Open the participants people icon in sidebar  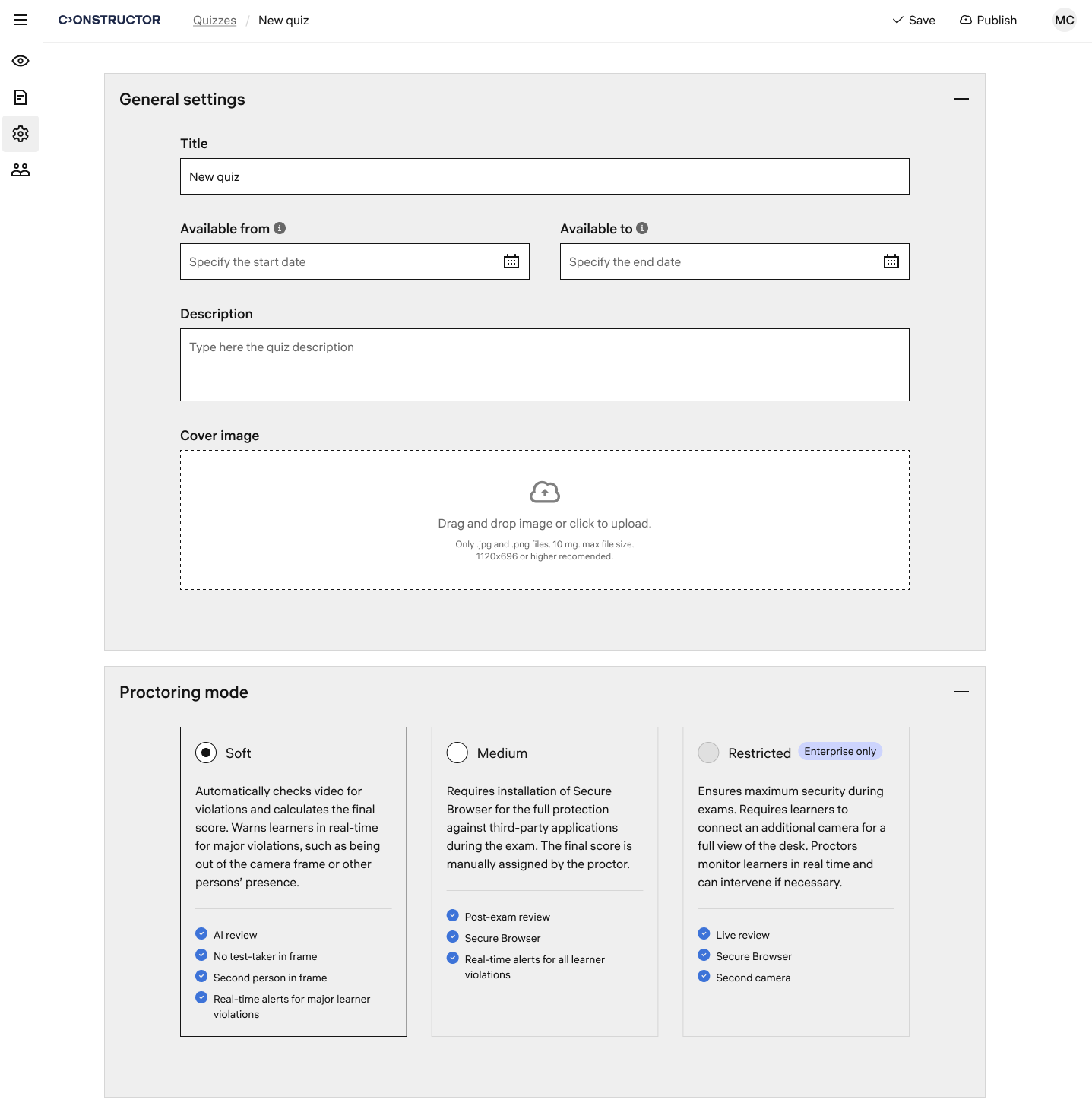[21, 170]
